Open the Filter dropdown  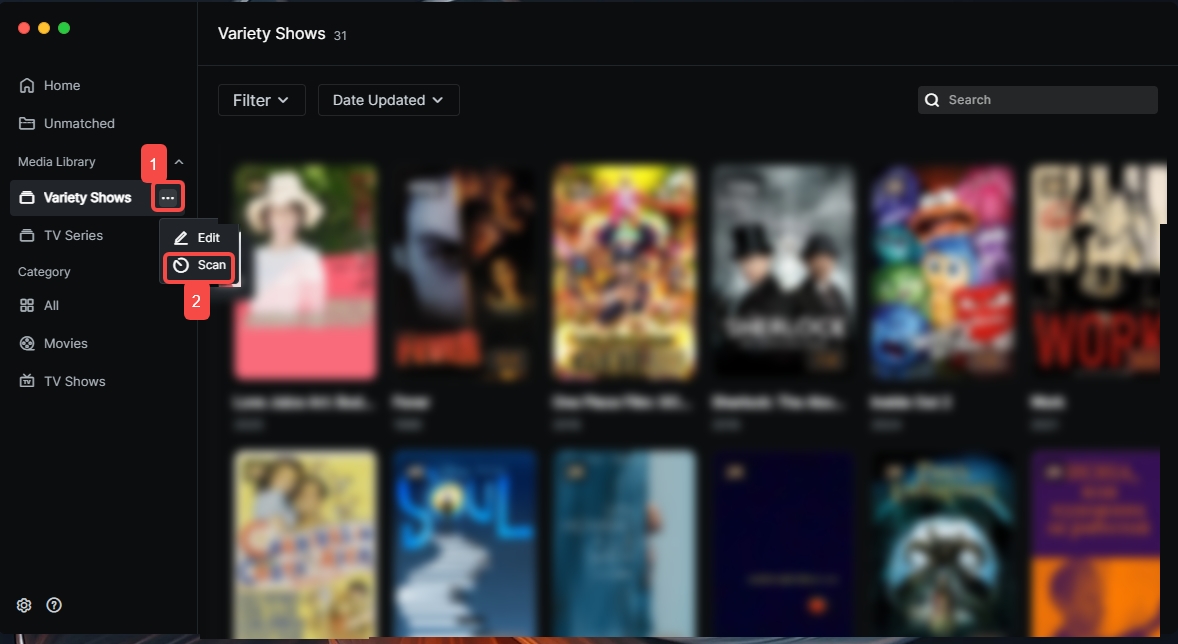tap(261, 100)
